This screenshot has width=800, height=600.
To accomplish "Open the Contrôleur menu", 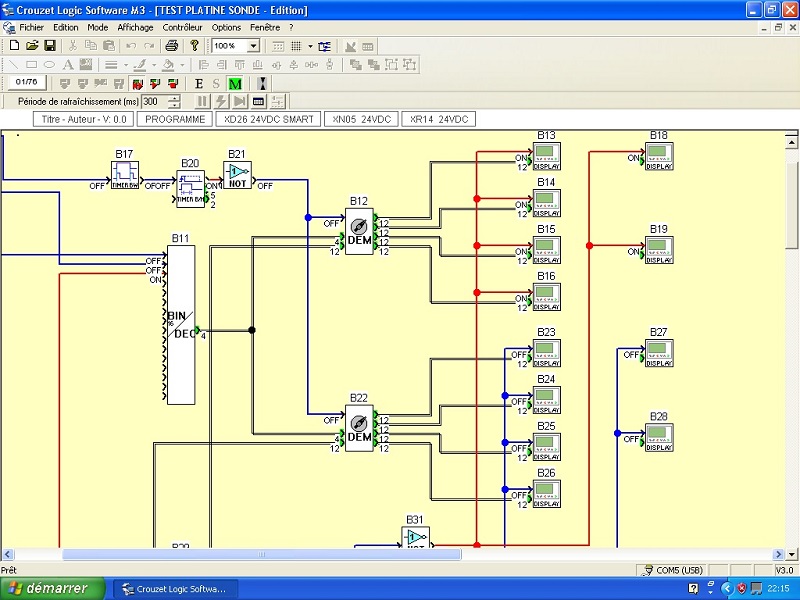I will (182, 27).
